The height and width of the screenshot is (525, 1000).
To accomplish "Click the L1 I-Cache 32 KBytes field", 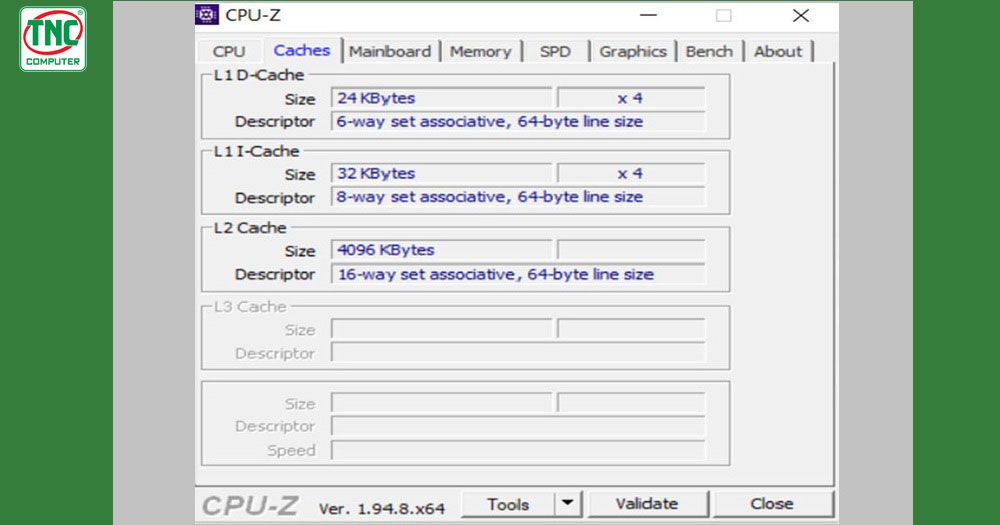I will tap(441, 174).
